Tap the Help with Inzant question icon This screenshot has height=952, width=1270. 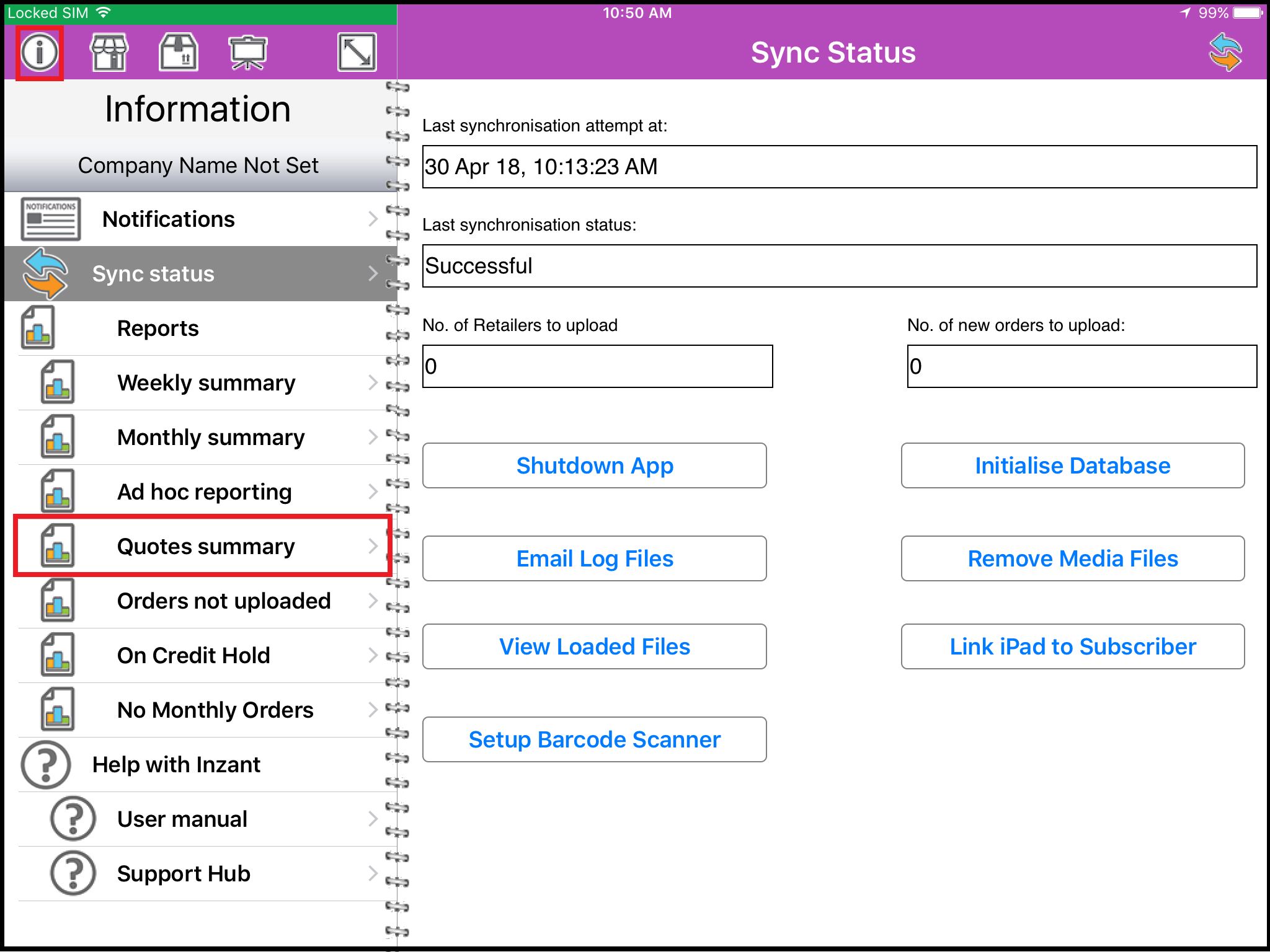(x=45, y=764)
